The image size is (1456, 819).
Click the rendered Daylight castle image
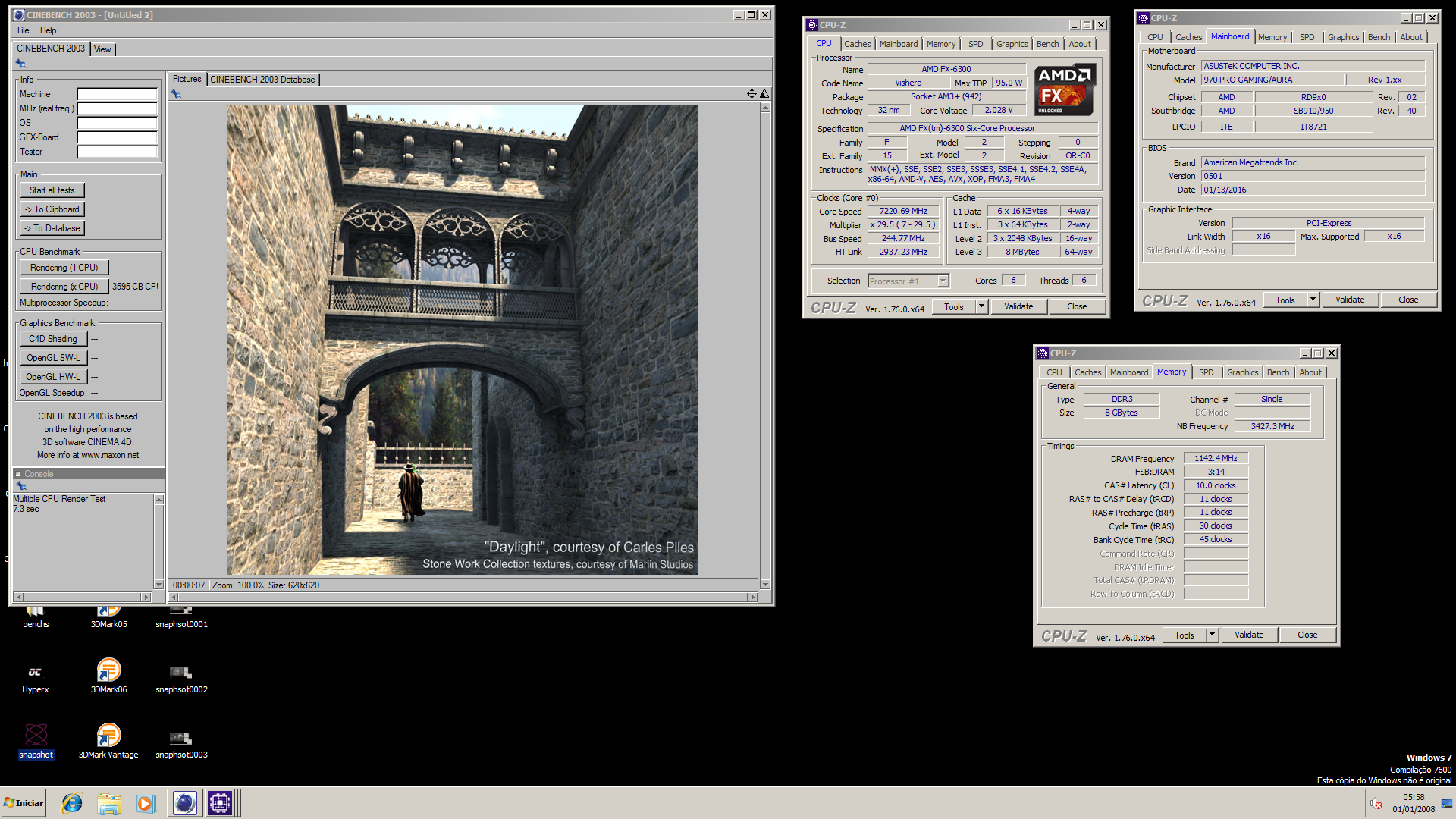point(462,340)
